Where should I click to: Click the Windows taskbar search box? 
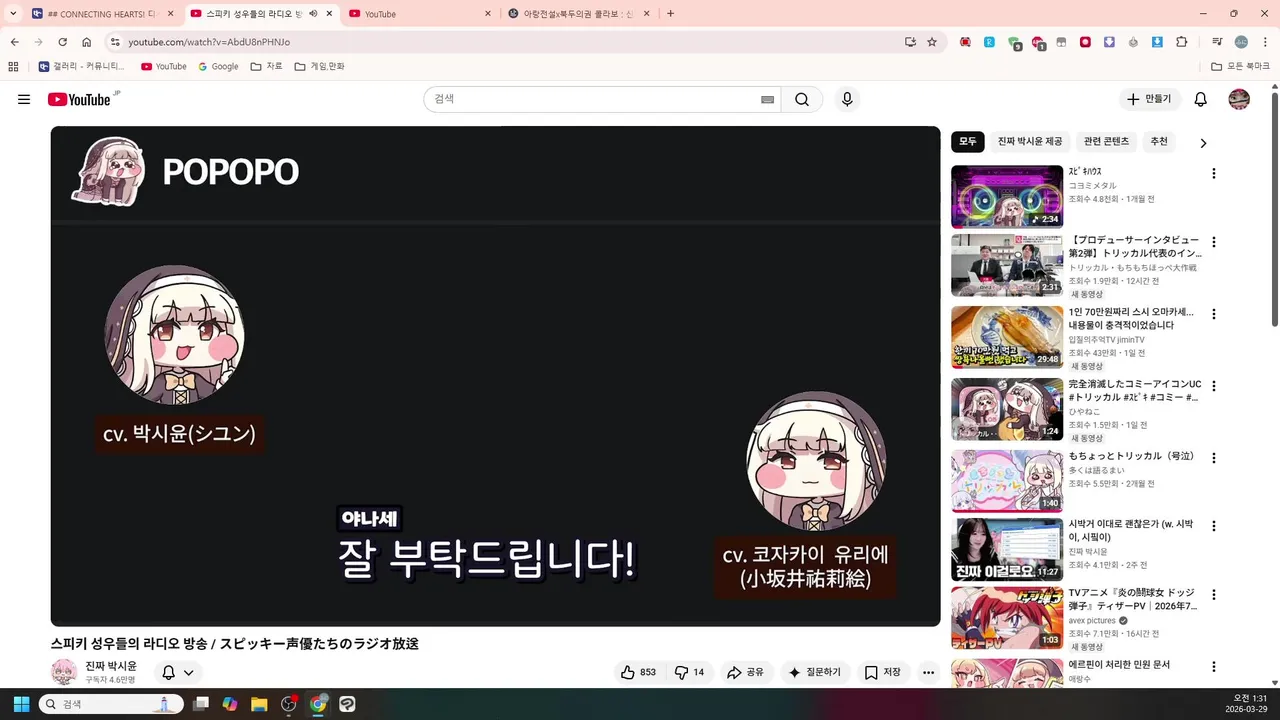(111, 704)
